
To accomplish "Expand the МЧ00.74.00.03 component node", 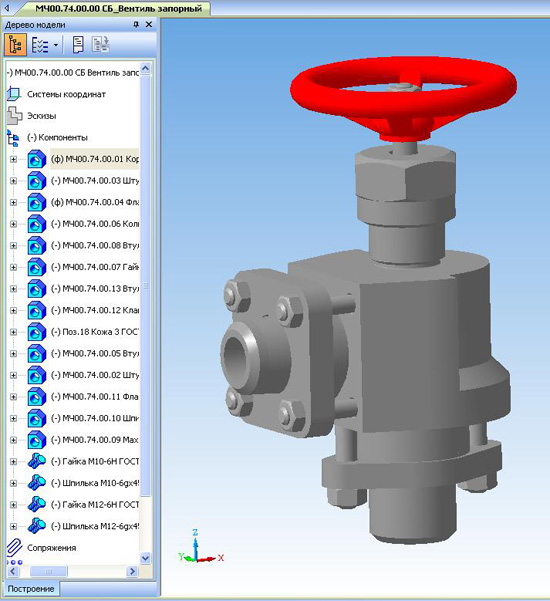I will (x=13, y=181).
